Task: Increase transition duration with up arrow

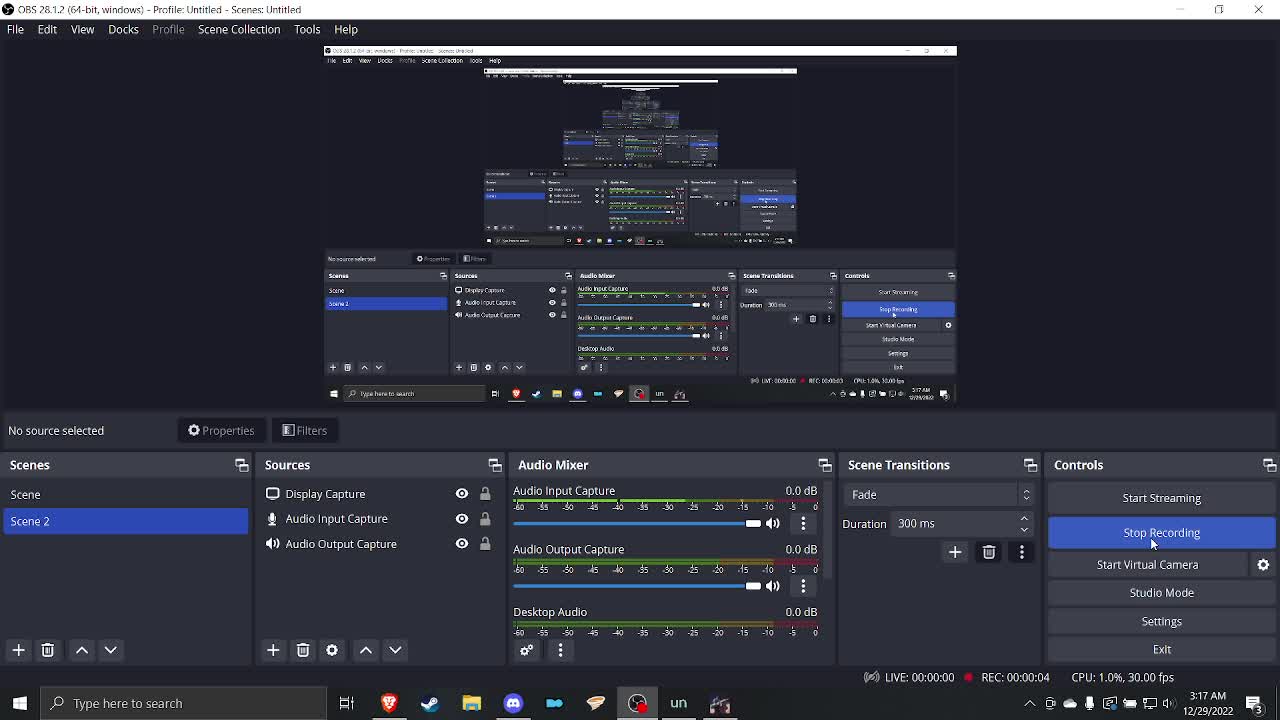Action: point(1024,519)
